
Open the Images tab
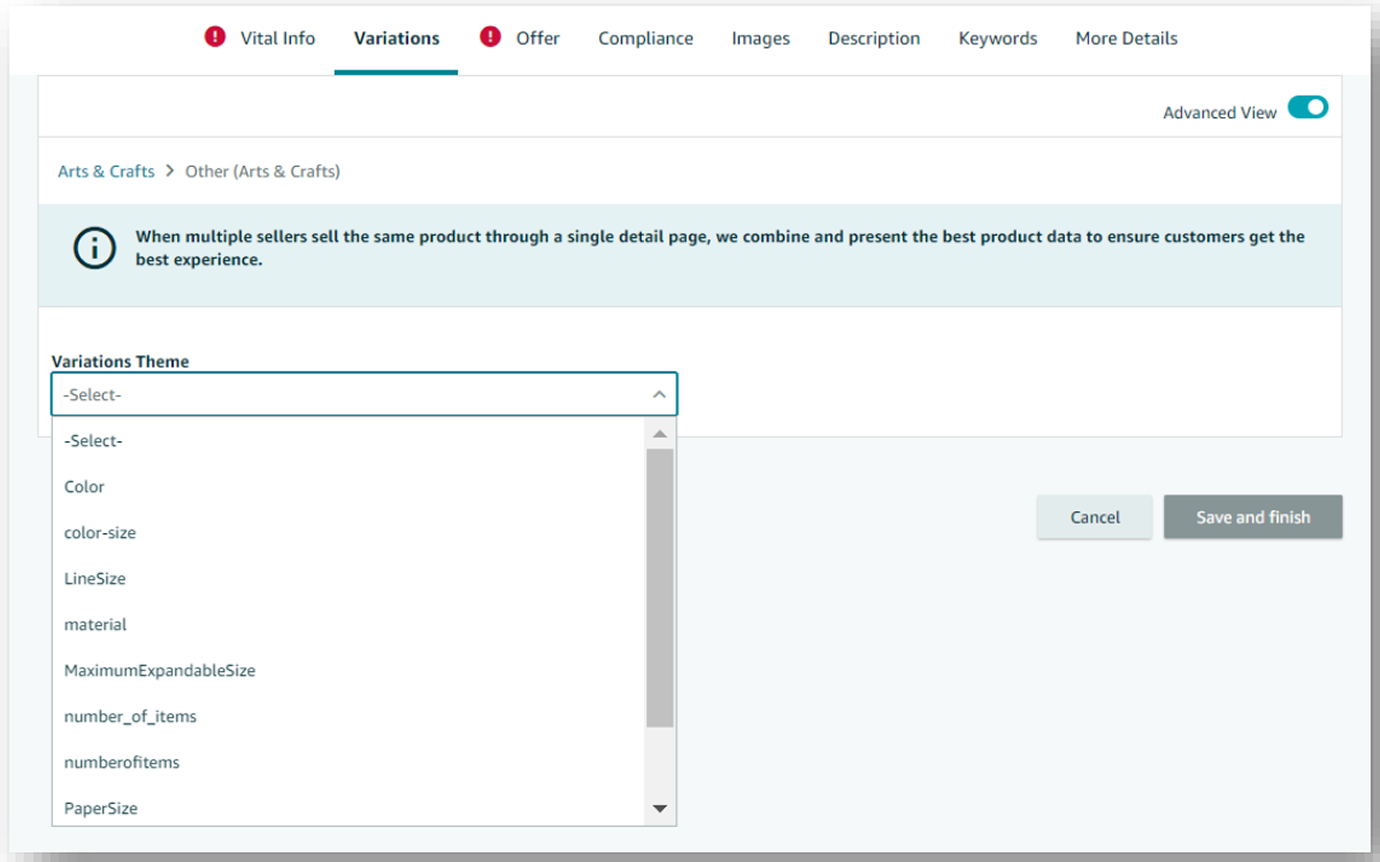(x=760, y=38)
